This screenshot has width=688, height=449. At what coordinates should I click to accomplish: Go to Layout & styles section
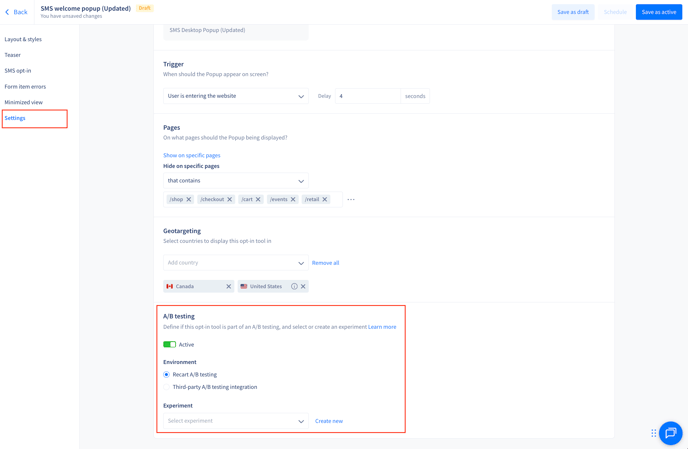click(x=23, y=39)
